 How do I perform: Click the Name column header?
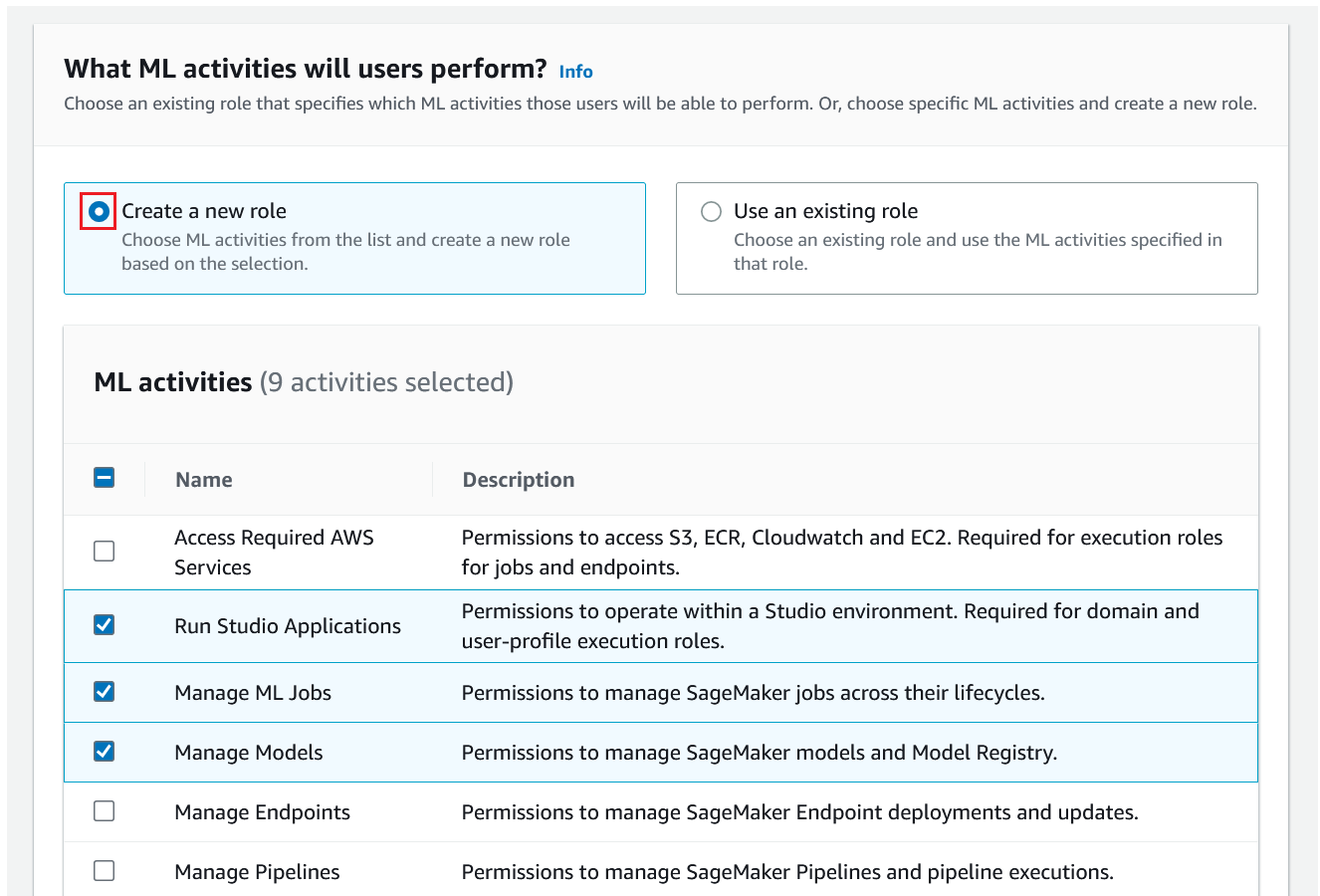pos(203,480)
